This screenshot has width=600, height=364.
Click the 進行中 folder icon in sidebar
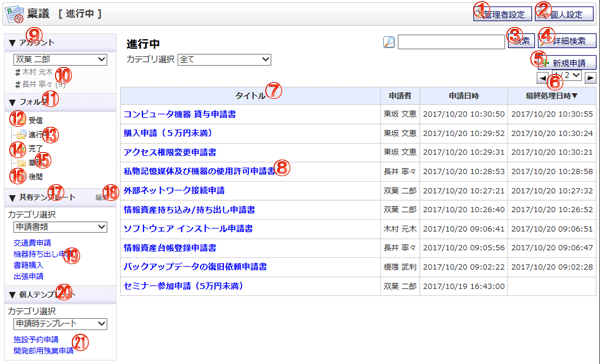21,134
